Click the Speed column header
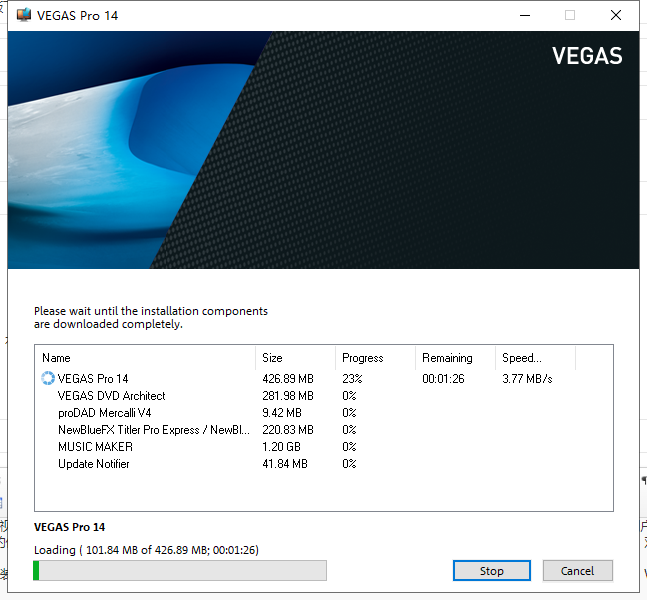Viewport: 647px width, 600px height. tap(536, 358)
